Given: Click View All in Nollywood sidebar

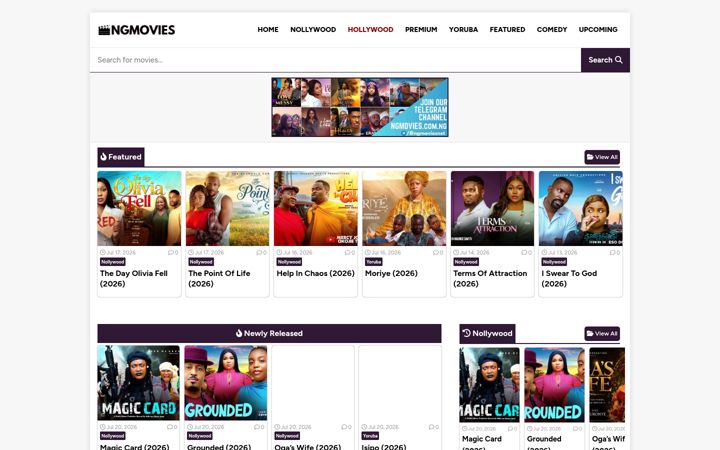Looking at the screenshot, I should 602,333.
